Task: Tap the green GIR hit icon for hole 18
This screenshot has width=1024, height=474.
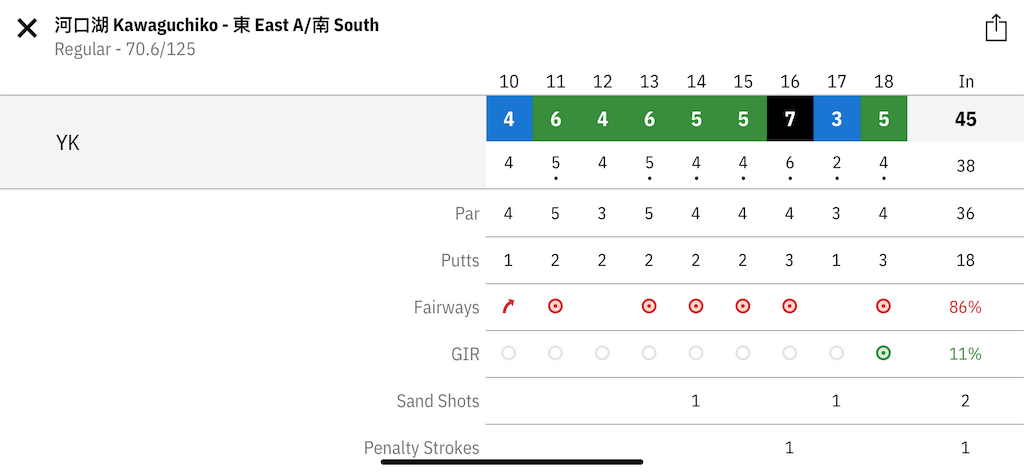Action: click(x=883, y=353)
